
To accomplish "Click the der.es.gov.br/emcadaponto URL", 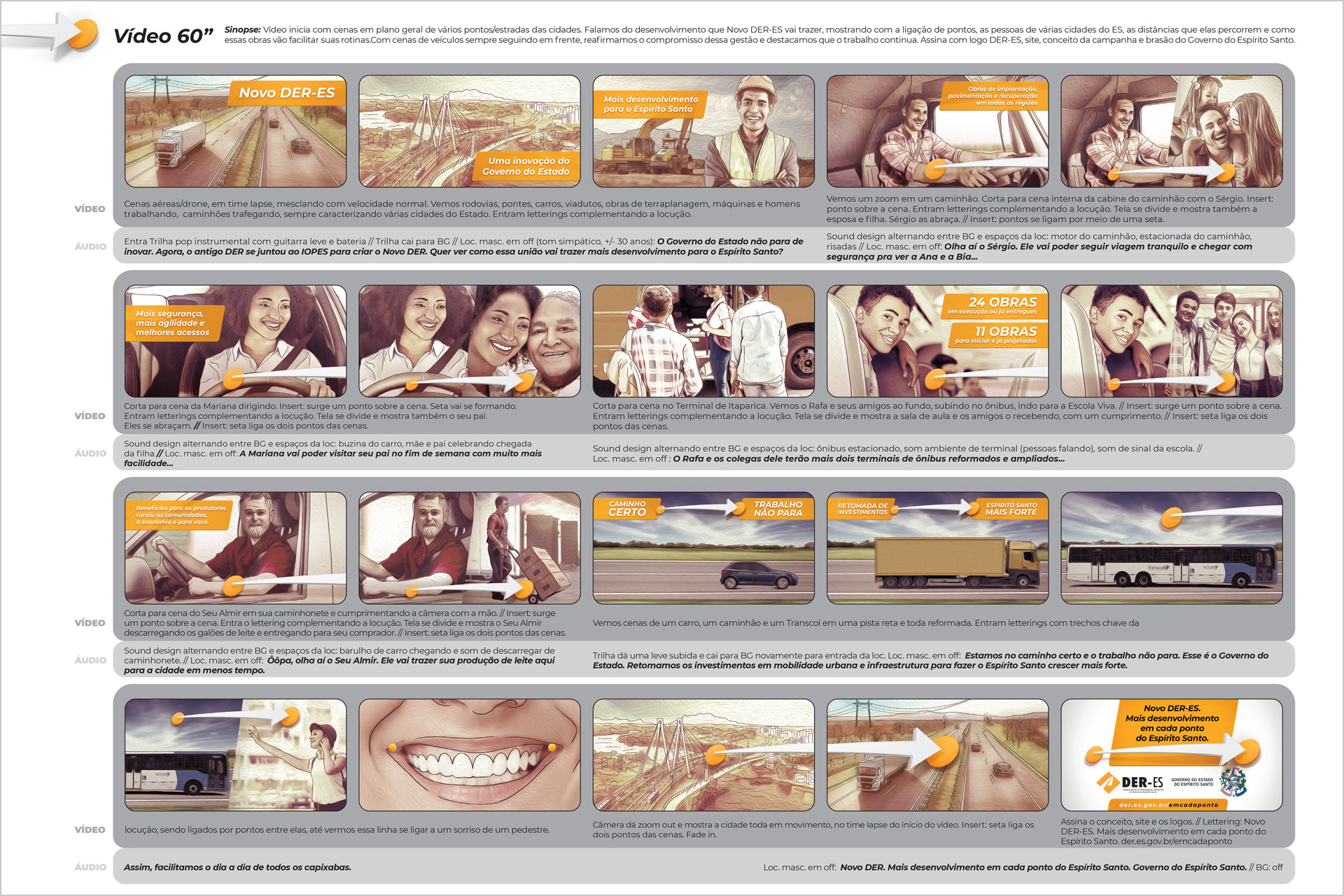I will click(1168, 804).
